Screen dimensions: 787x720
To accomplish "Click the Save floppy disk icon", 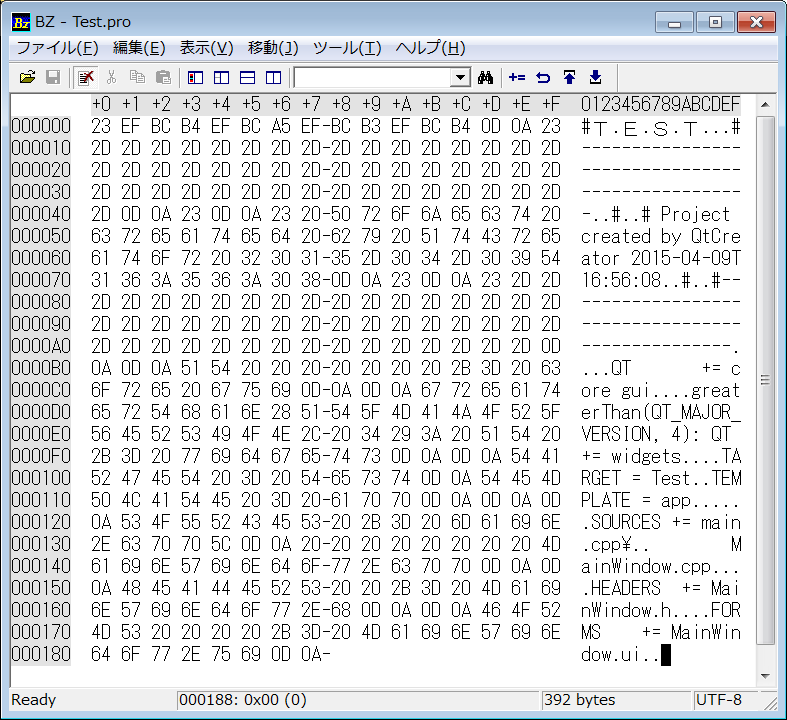I will (x=53, y=77).
